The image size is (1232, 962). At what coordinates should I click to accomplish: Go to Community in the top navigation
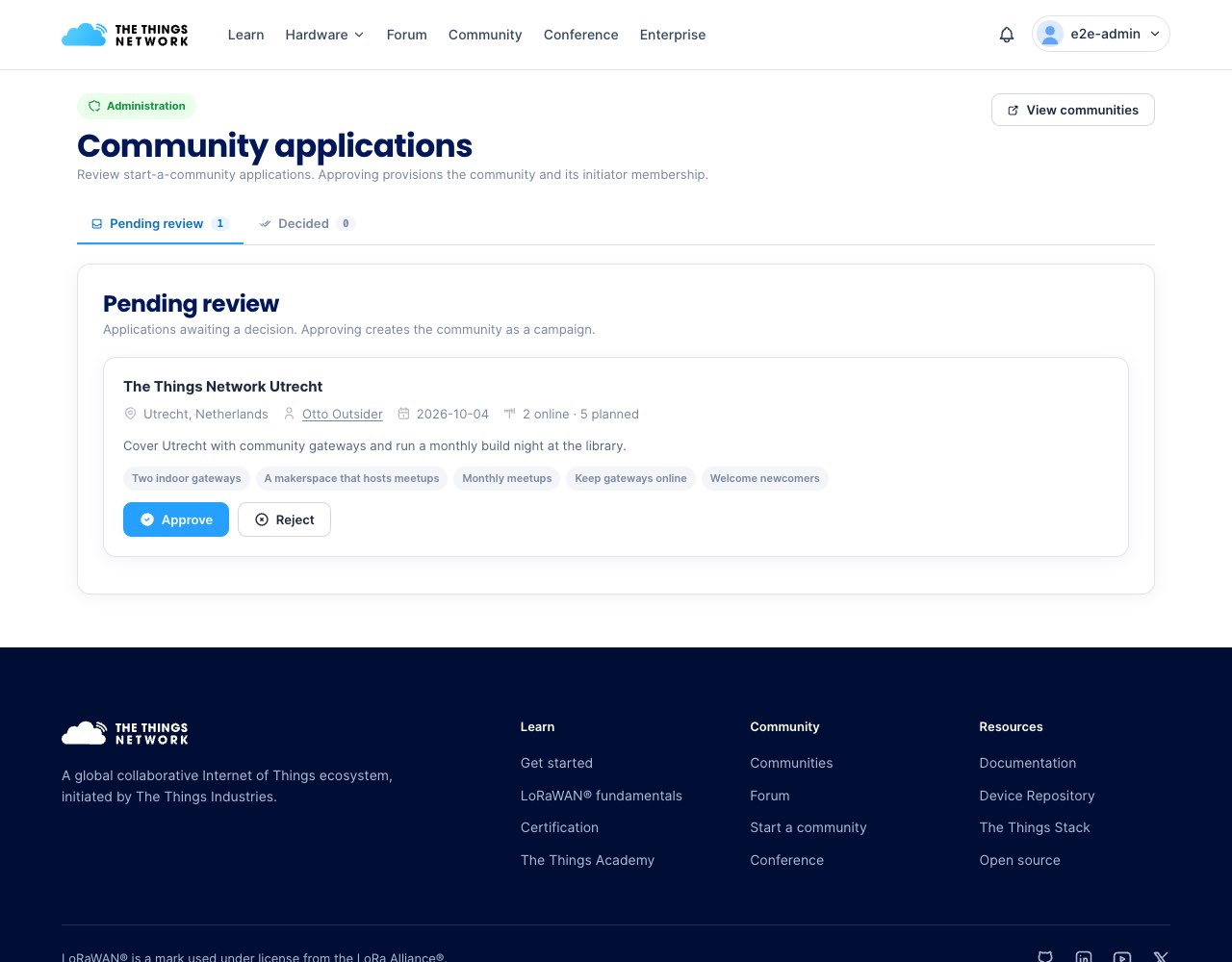point(485,35)
